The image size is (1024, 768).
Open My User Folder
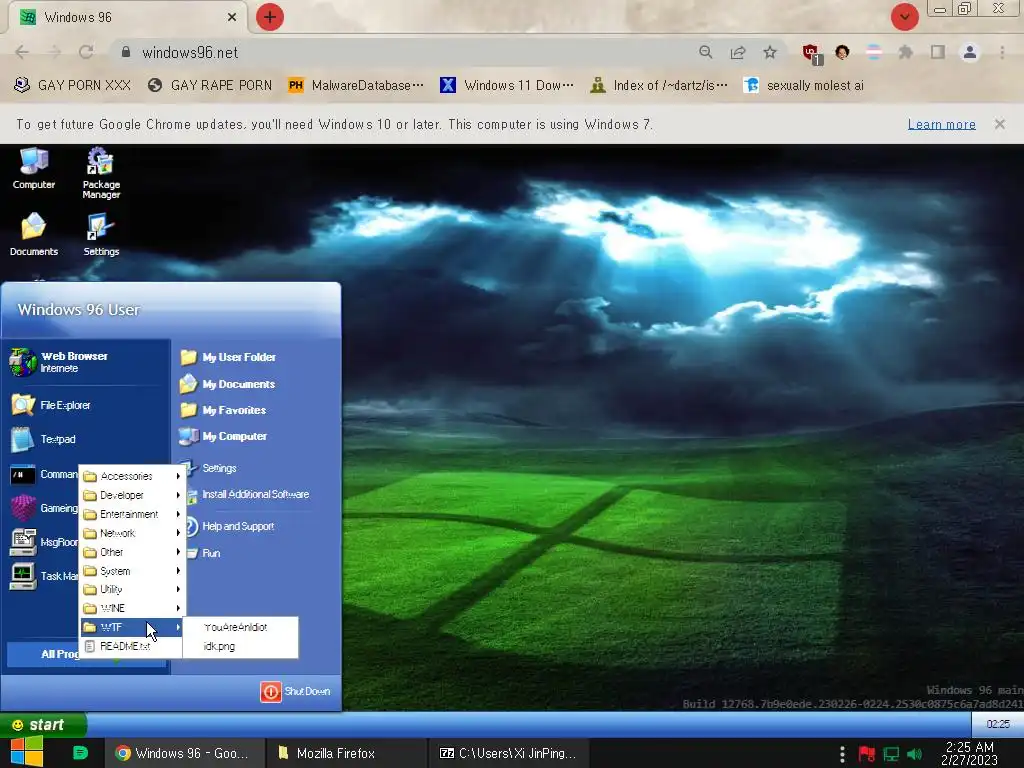[x=228, y=357]
